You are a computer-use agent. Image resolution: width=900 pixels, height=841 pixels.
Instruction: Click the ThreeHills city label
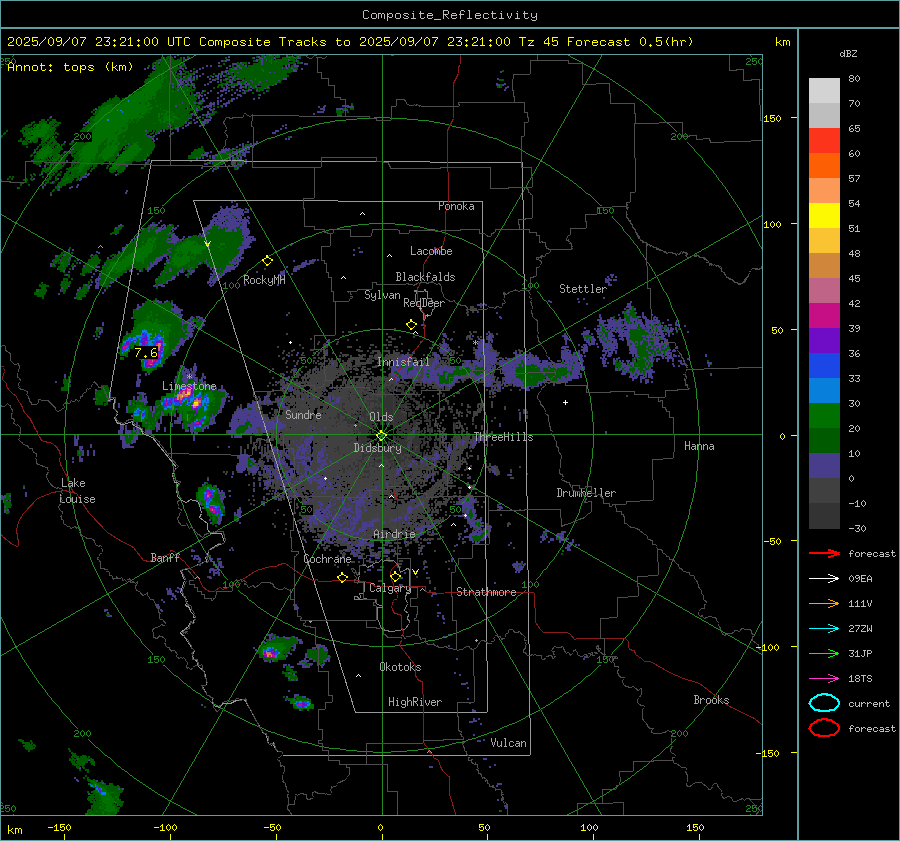pyautogui.click(x=503, y=437)
